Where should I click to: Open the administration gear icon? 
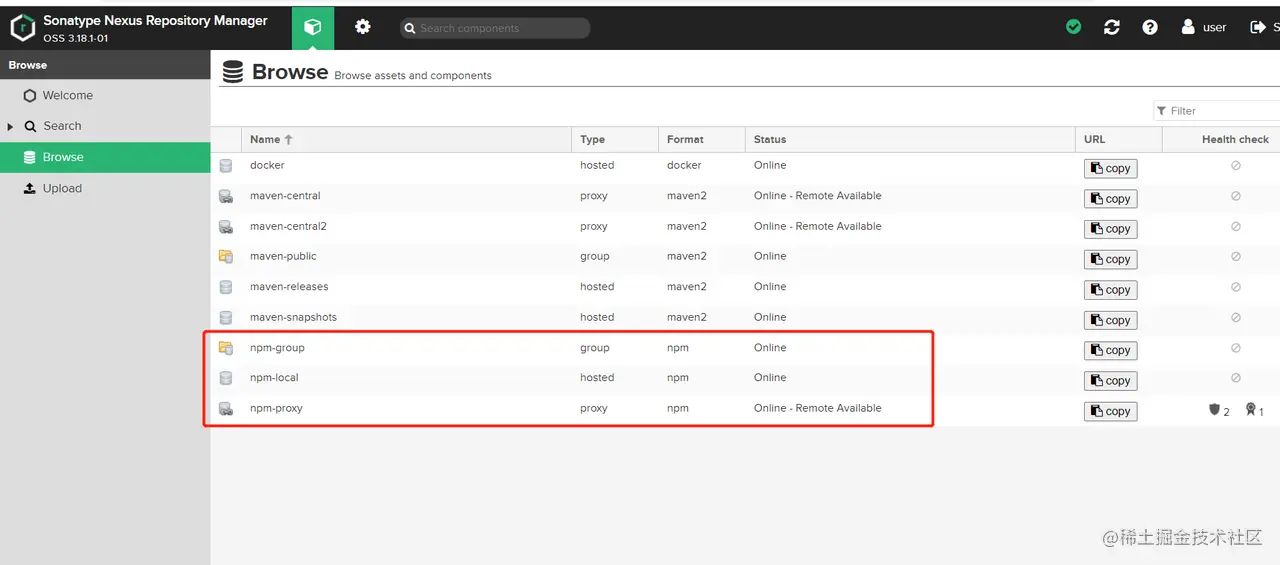363,27
